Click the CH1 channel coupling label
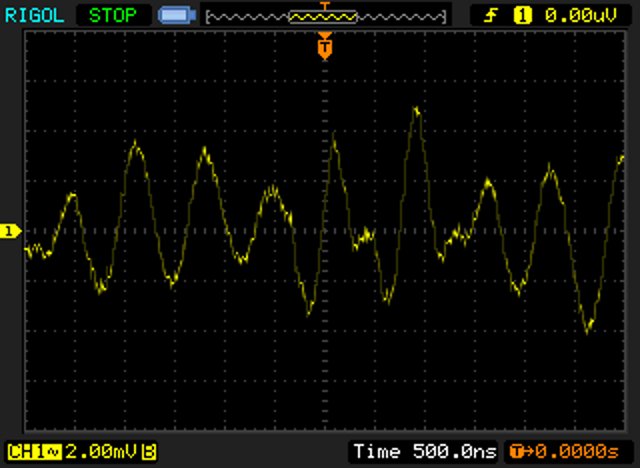 pos(34,452)
